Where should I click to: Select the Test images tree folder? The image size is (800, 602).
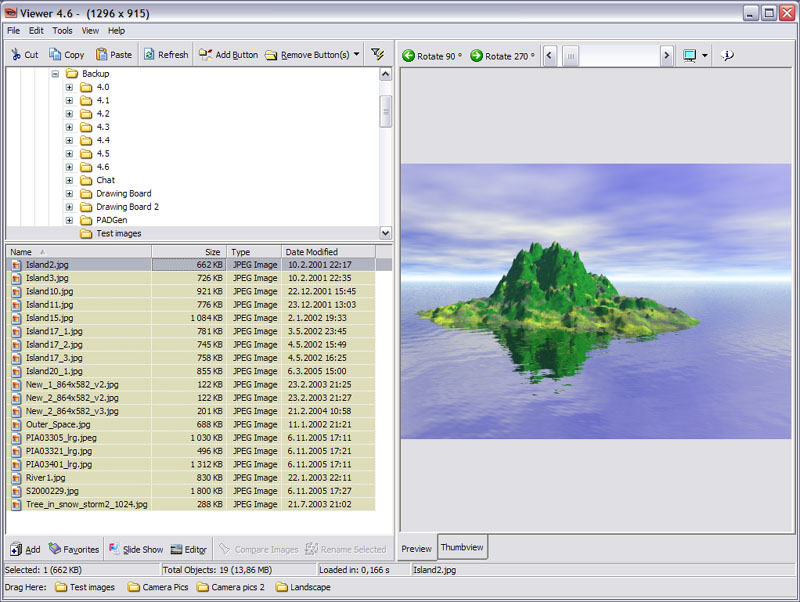point(118,234)
